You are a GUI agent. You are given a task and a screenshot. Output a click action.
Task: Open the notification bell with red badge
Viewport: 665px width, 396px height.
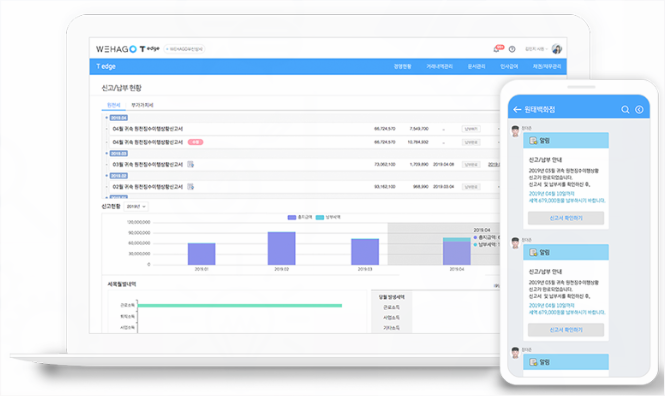click(497, 49)
